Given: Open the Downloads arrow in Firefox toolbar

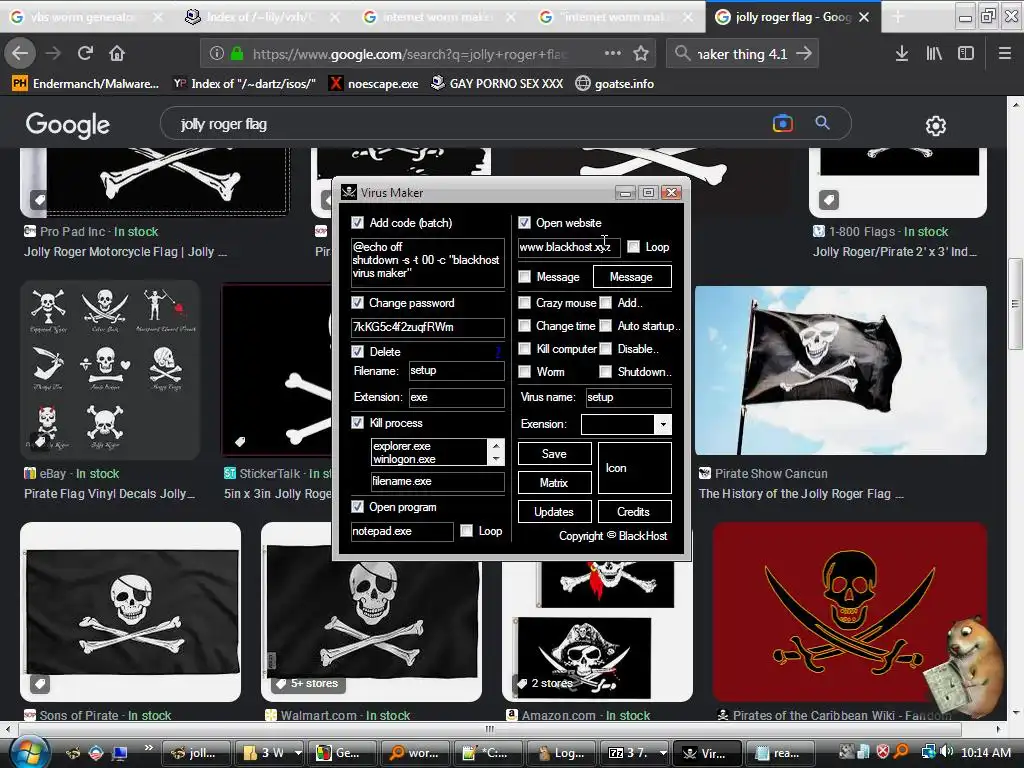Looking at the screenshot, I should click(x=902, y=54).
